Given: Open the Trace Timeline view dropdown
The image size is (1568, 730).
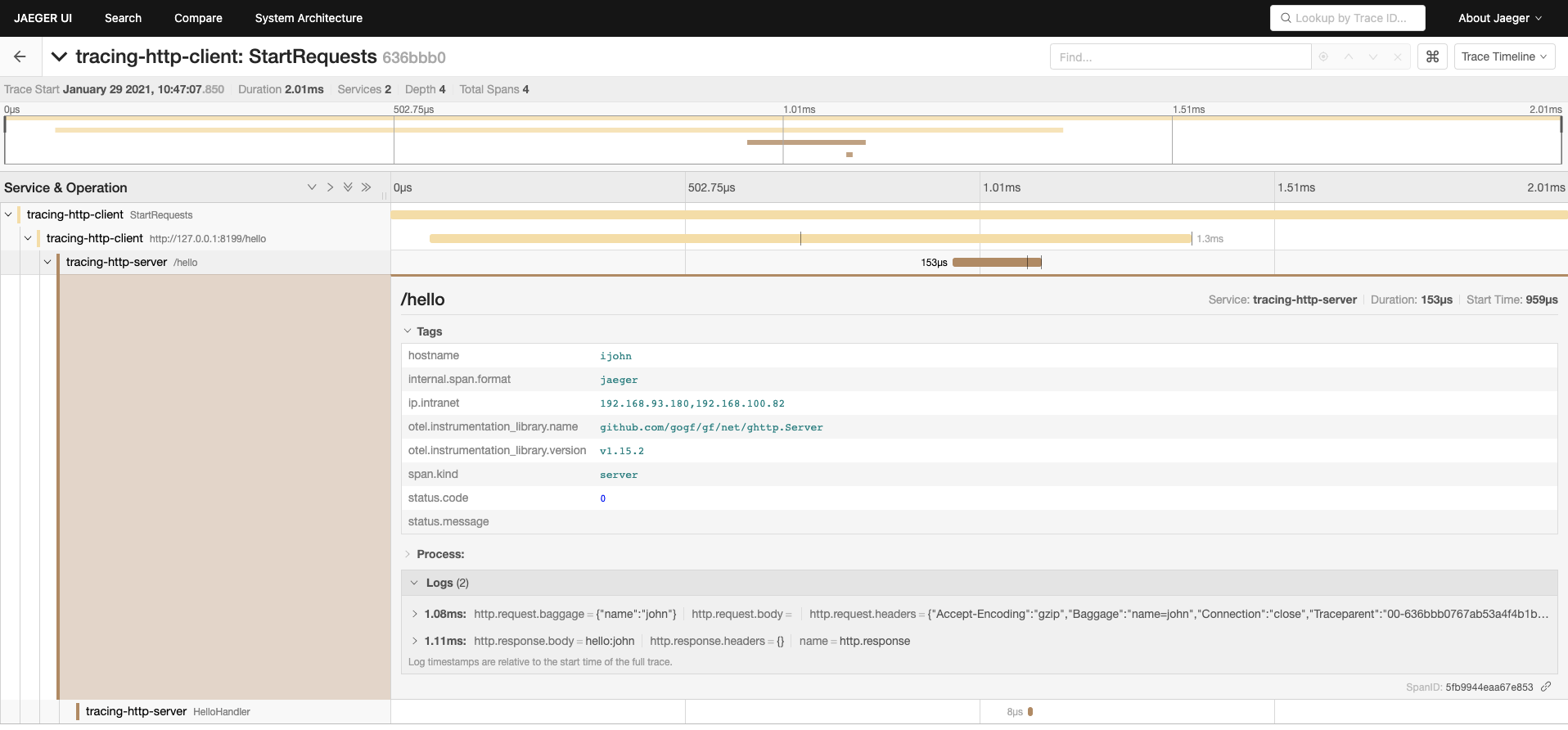Looking at the screenshot, I should (x=1504, y=56).
